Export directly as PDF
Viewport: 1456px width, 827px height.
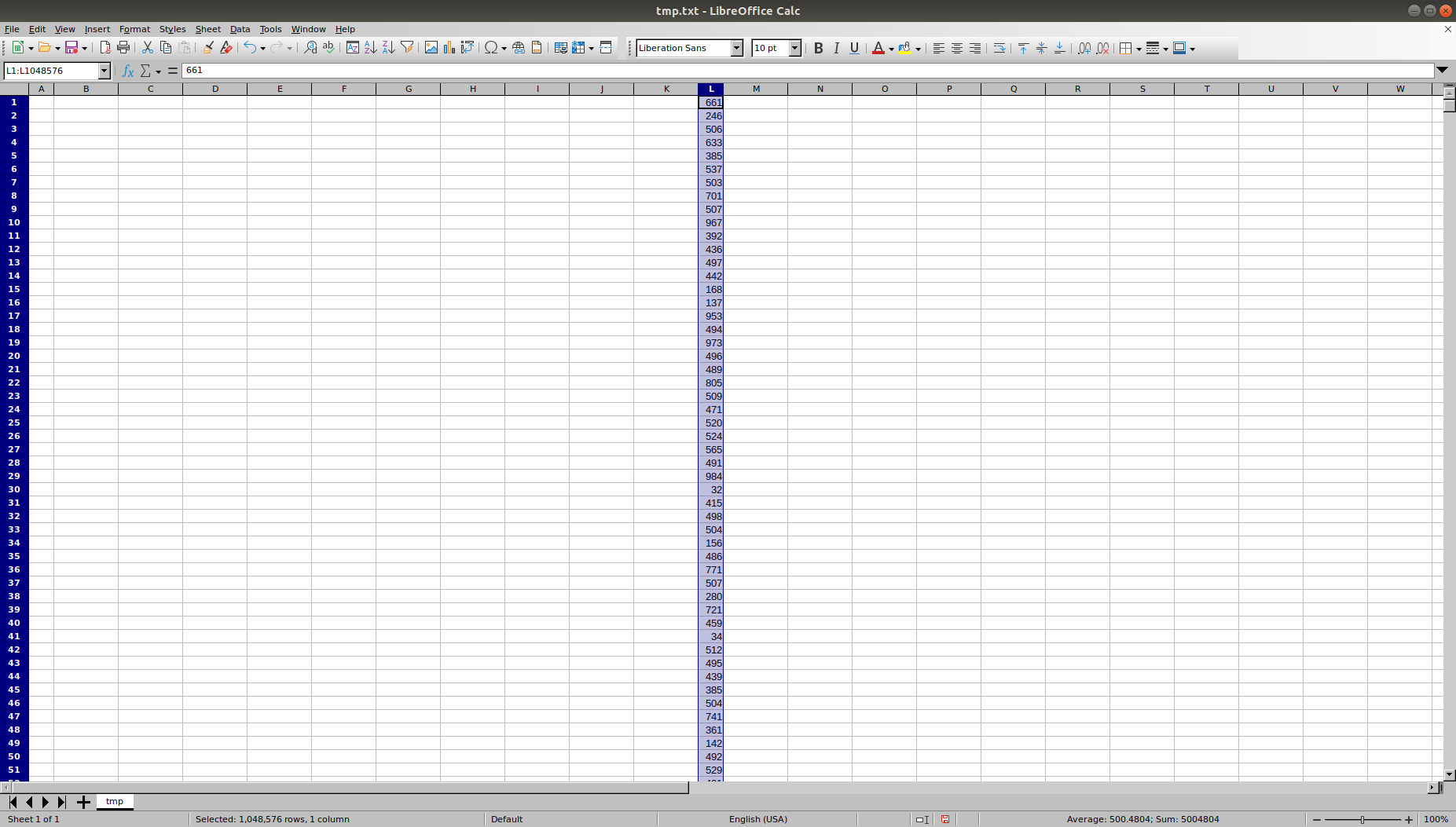[x=105, y=48]
